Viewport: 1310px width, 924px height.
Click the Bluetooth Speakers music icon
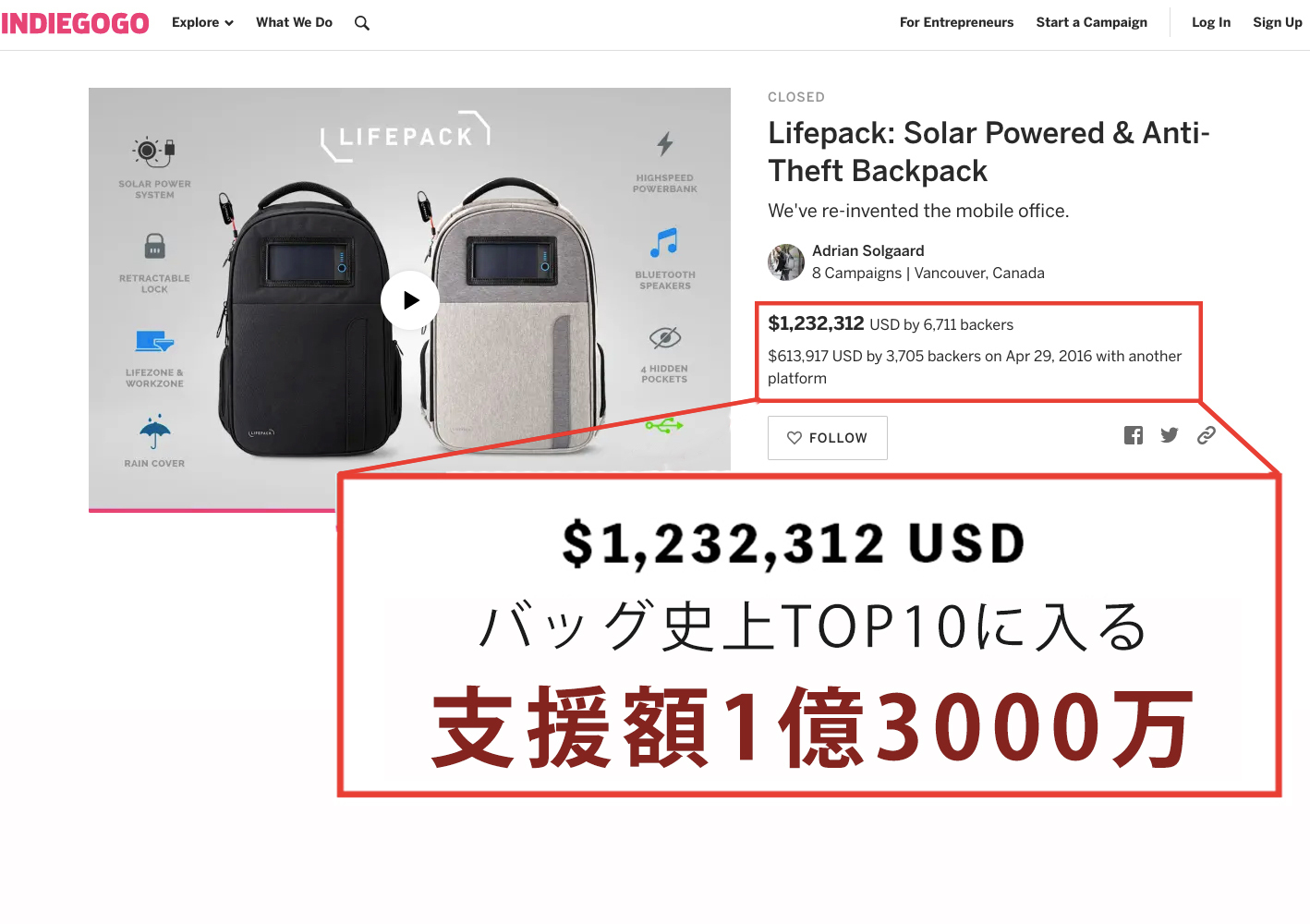click(x=664, y=243)
